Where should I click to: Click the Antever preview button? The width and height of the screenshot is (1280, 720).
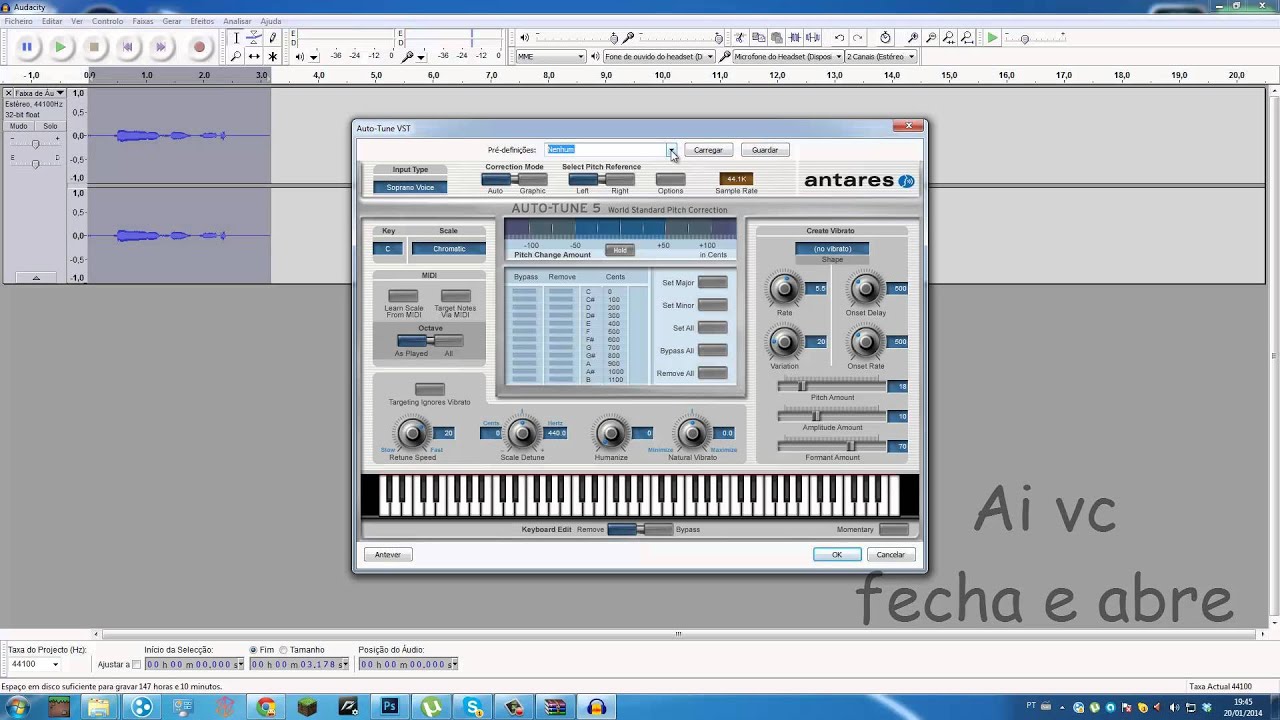click(388, 555)
